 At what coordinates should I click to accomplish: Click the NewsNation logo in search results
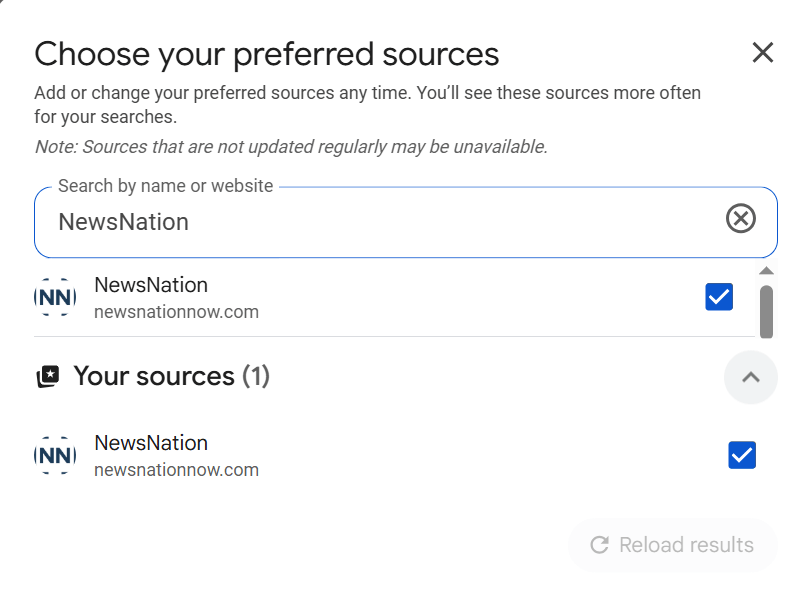(55, 297)
